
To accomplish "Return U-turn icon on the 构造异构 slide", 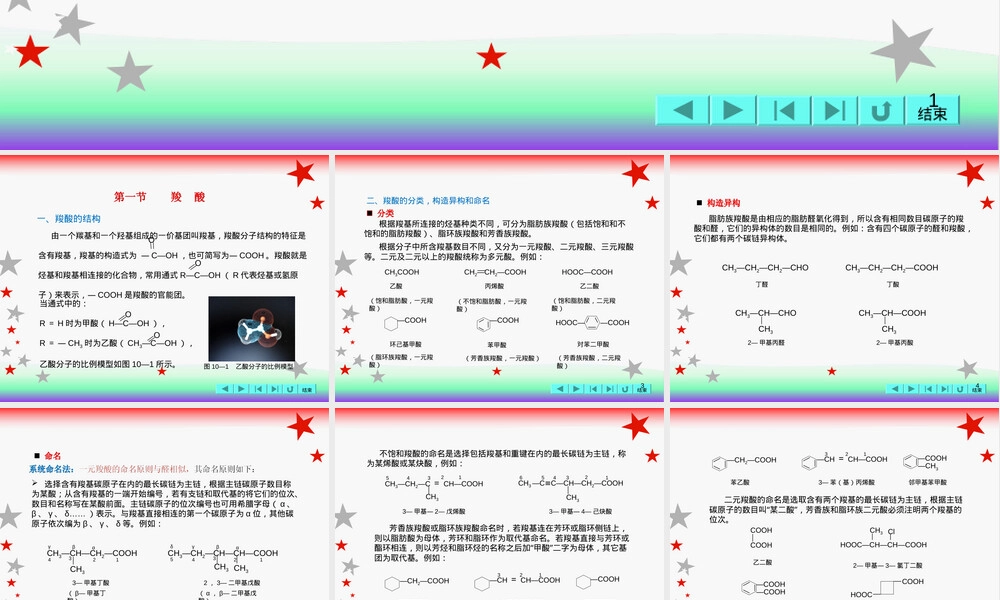I will [x=960, y=389].
